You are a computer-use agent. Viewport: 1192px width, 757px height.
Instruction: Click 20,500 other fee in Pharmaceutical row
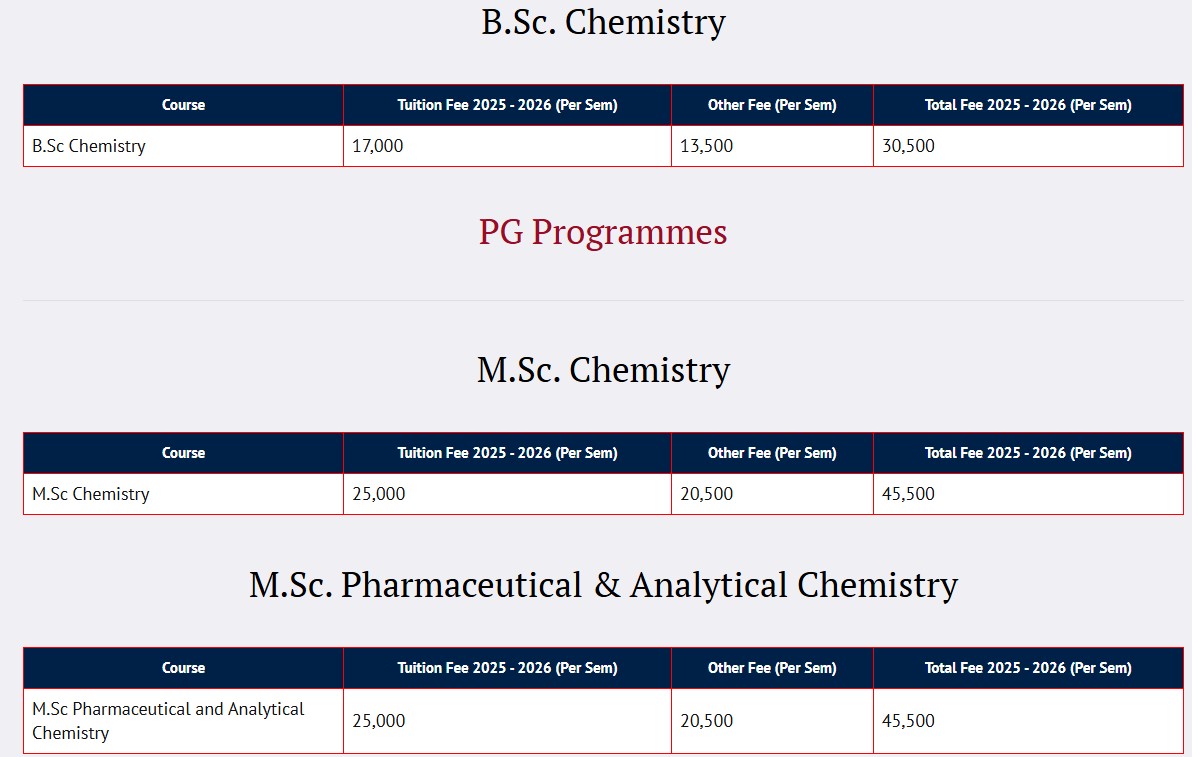point(706,721)
